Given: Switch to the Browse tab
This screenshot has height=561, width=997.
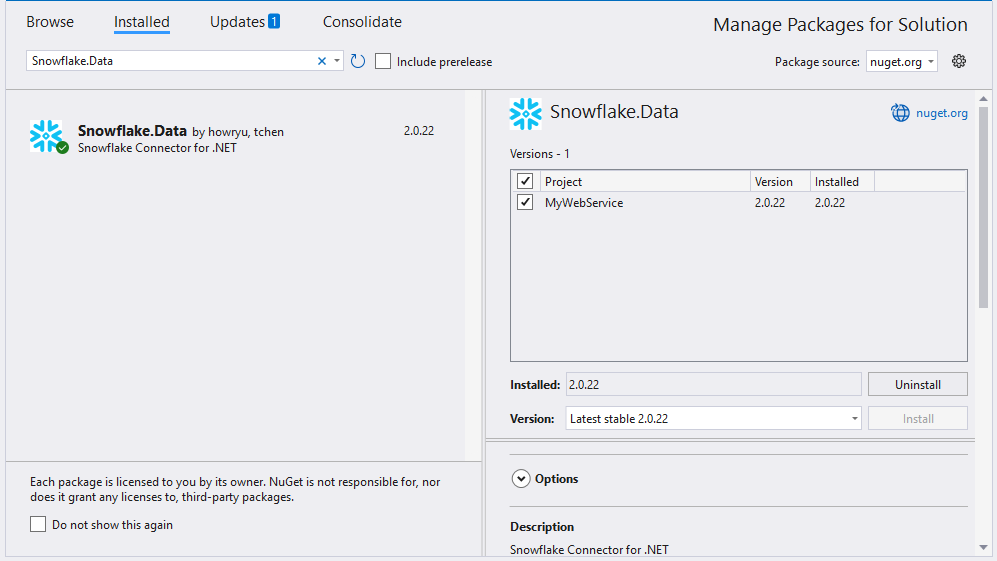Looking at the screenshot, I should tap(50, 22).
